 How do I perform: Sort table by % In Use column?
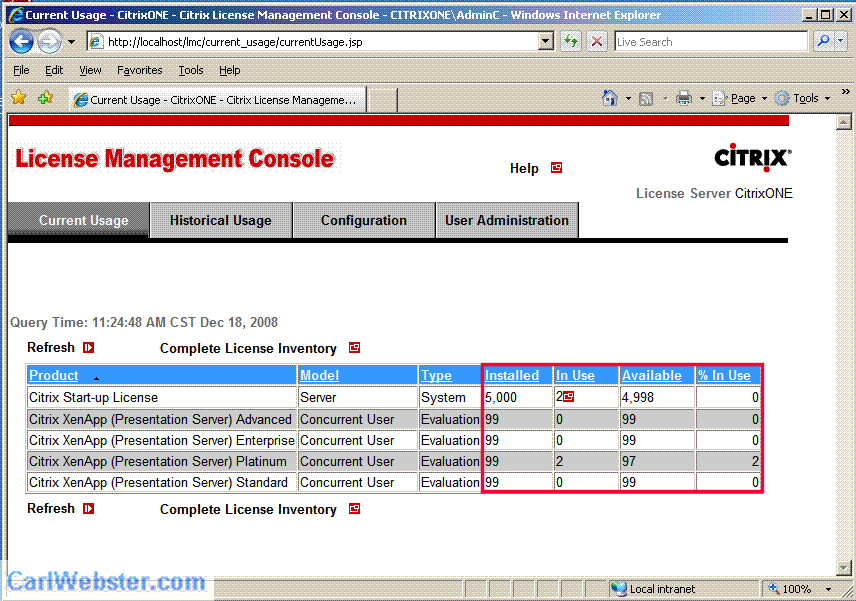point(724,376)
